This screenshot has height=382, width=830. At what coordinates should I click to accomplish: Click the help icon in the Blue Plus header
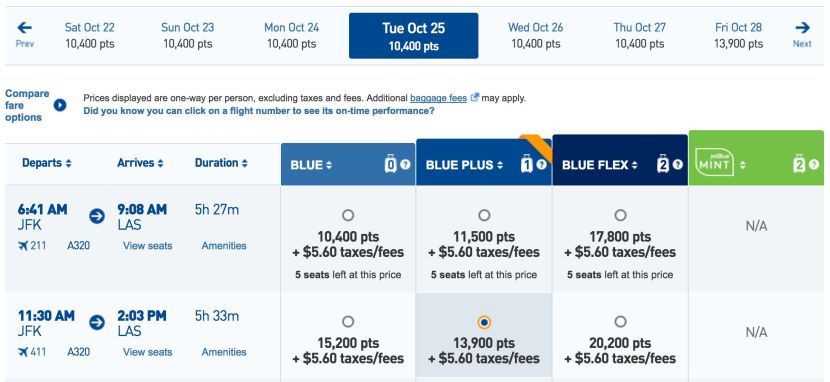[x=542, y=165]
